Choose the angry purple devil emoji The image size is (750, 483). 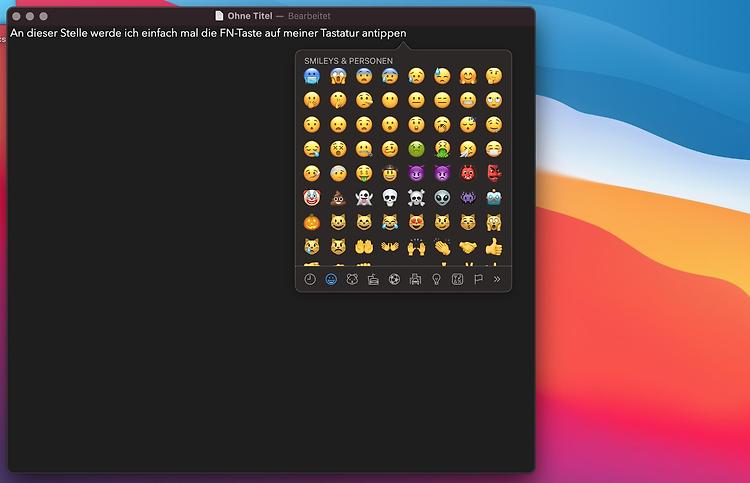442,174
